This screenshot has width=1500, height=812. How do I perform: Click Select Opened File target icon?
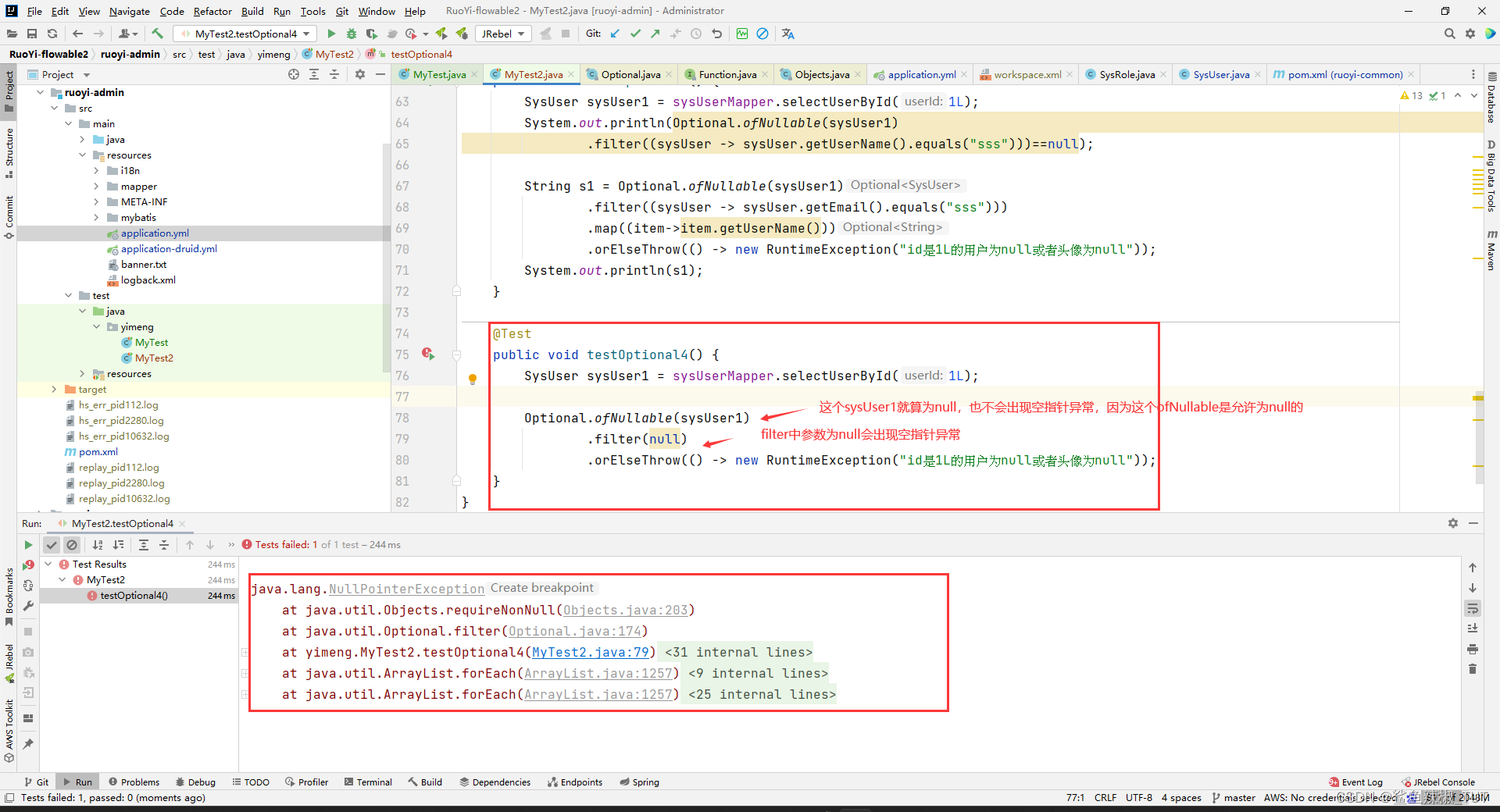tap(294, 74)
